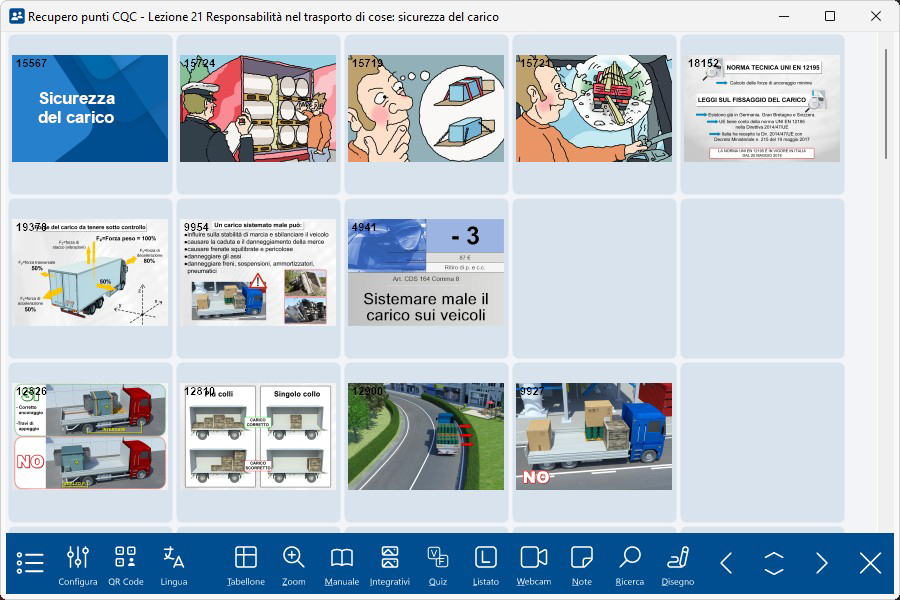Activate the Disegno drawing tool

point(678,566)
